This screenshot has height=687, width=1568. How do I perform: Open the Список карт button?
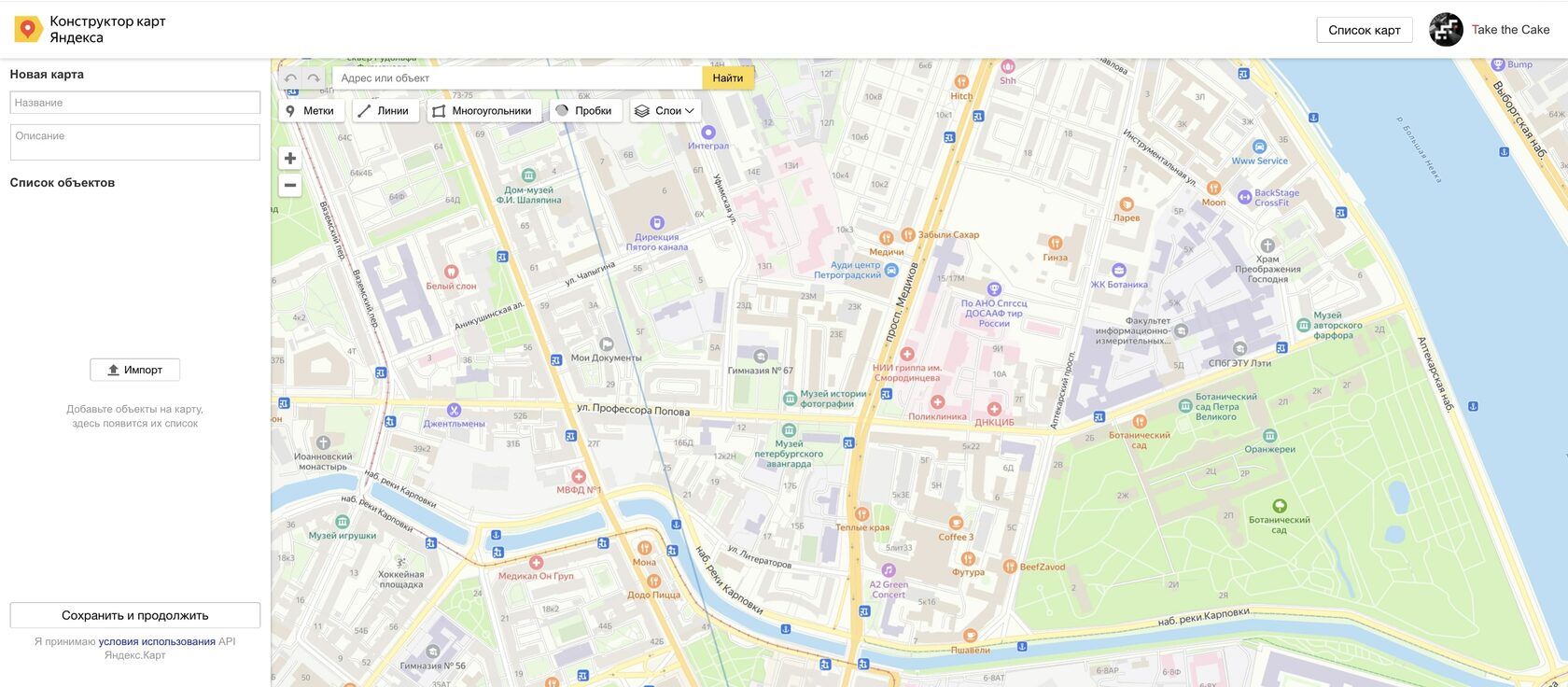coord(1365,30)
